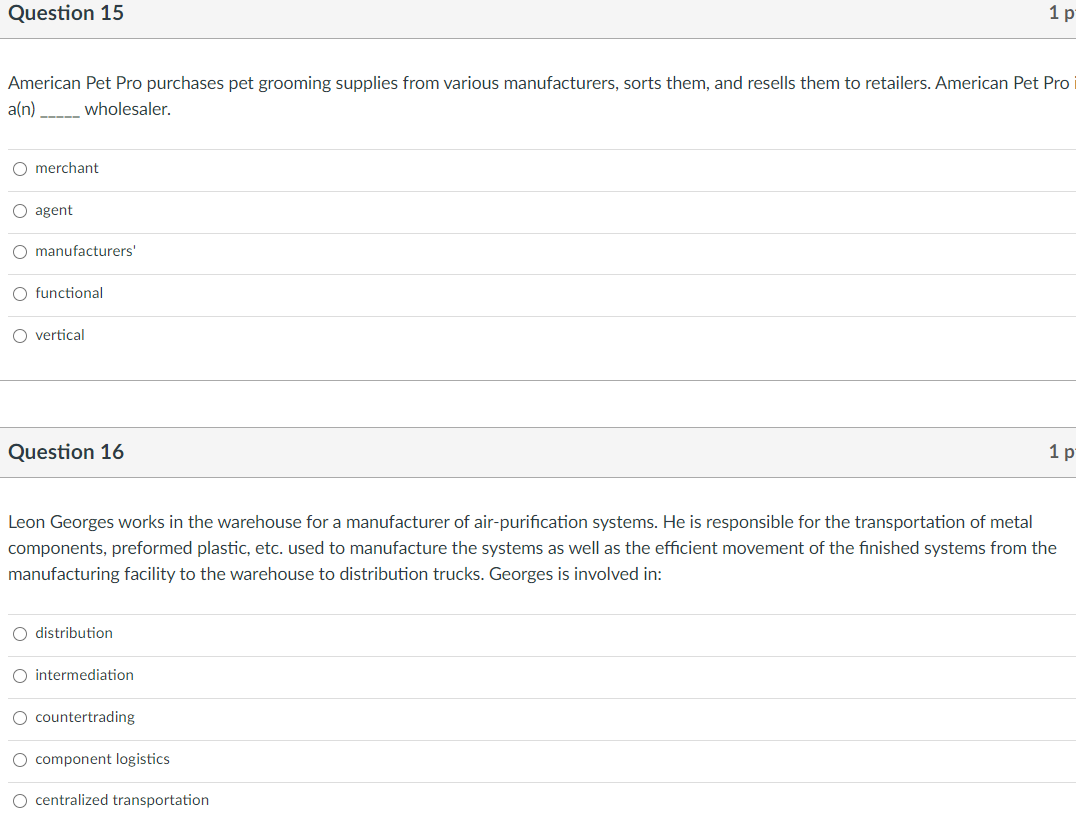1076x836 pixels.
Task: Click the Question 15 heading
Action: tap(66, 13)
